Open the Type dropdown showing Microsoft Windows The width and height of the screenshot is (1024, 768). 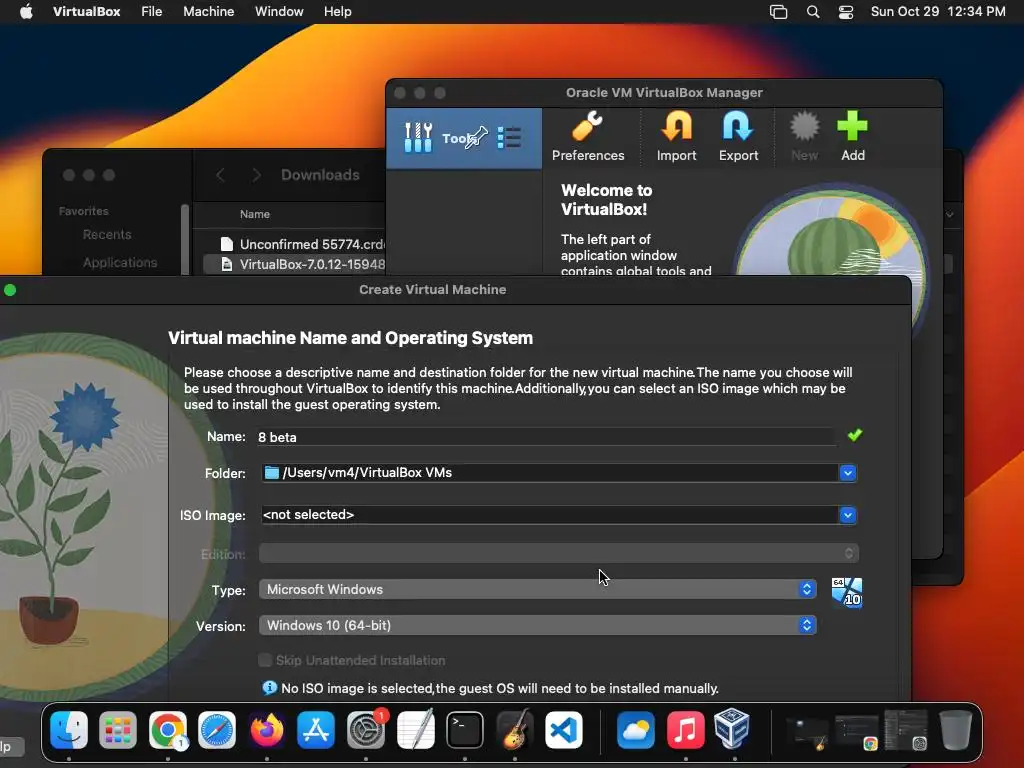(537, 589)
